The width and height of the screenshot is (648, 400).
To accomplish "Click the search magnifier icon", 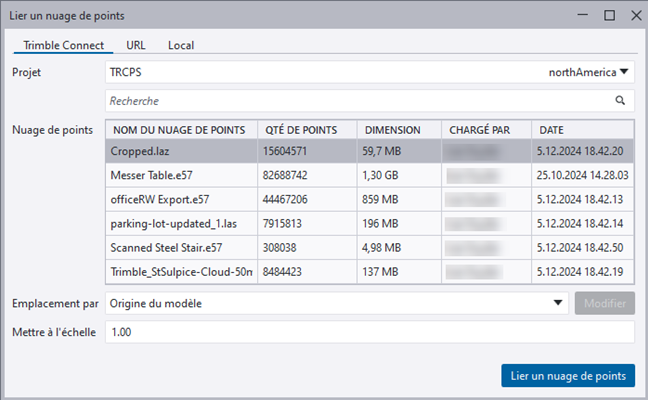I will [x=620, y=101].
